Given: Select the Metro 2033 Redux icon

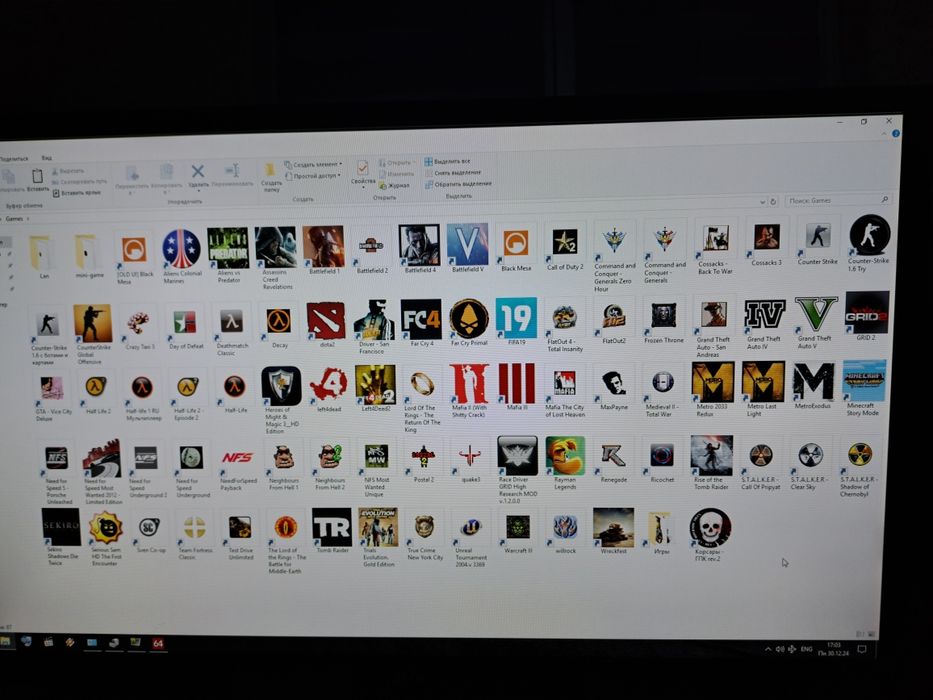Looking at the screenshot, I should coord(712,382).
